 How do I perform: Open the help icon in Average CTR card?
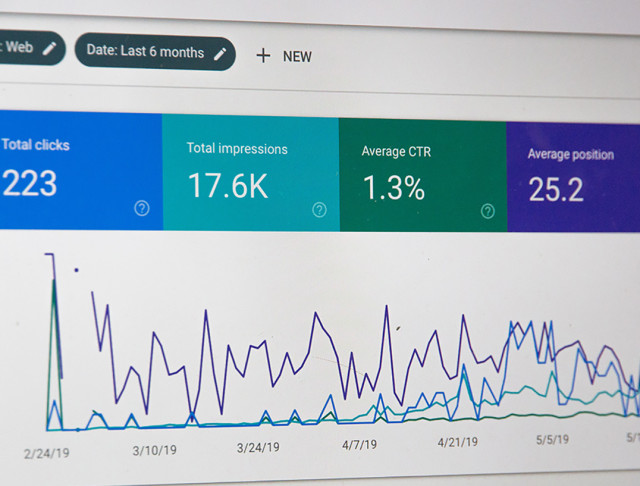(488, 210)
